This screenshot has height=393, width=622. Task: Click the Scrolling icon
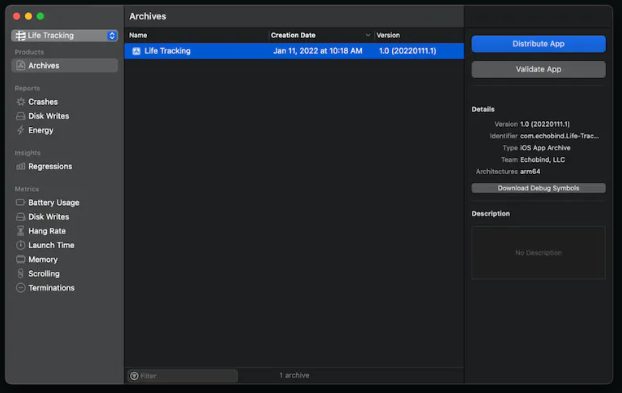(x=20, y=274)
